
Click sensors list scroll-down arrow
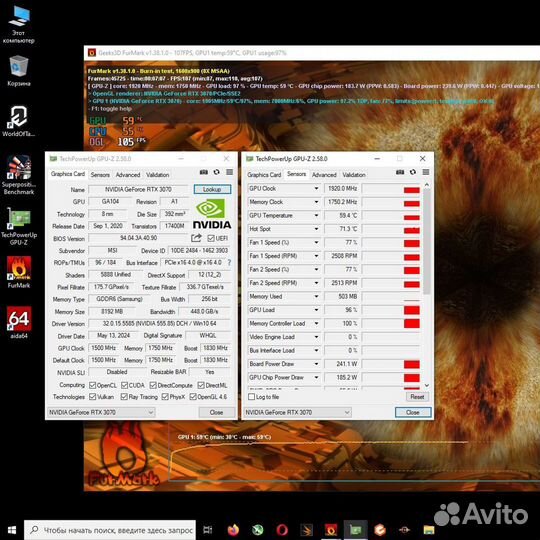[427, 385]
